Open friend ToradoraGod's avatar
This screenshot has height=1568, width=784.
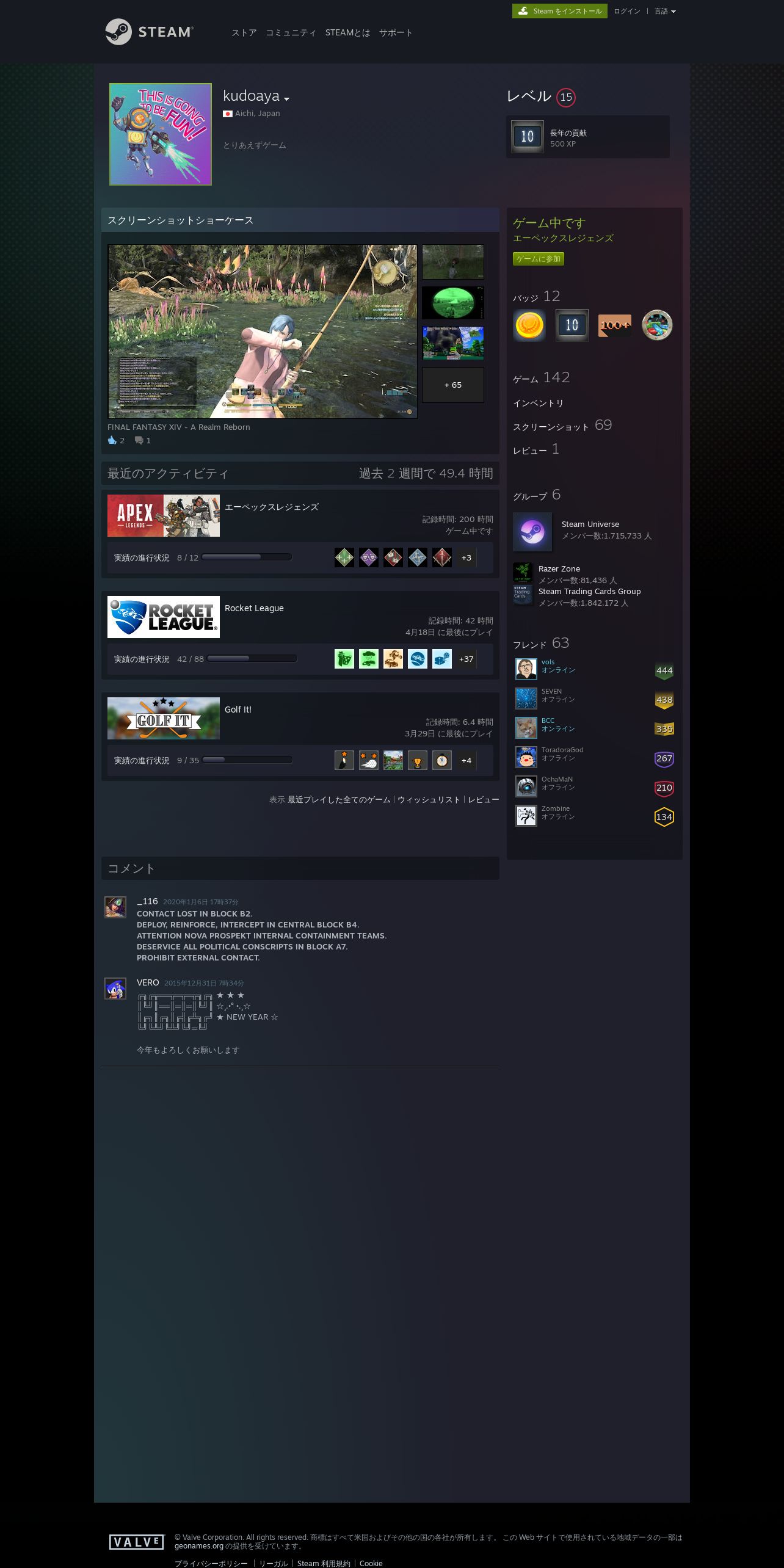526,757
